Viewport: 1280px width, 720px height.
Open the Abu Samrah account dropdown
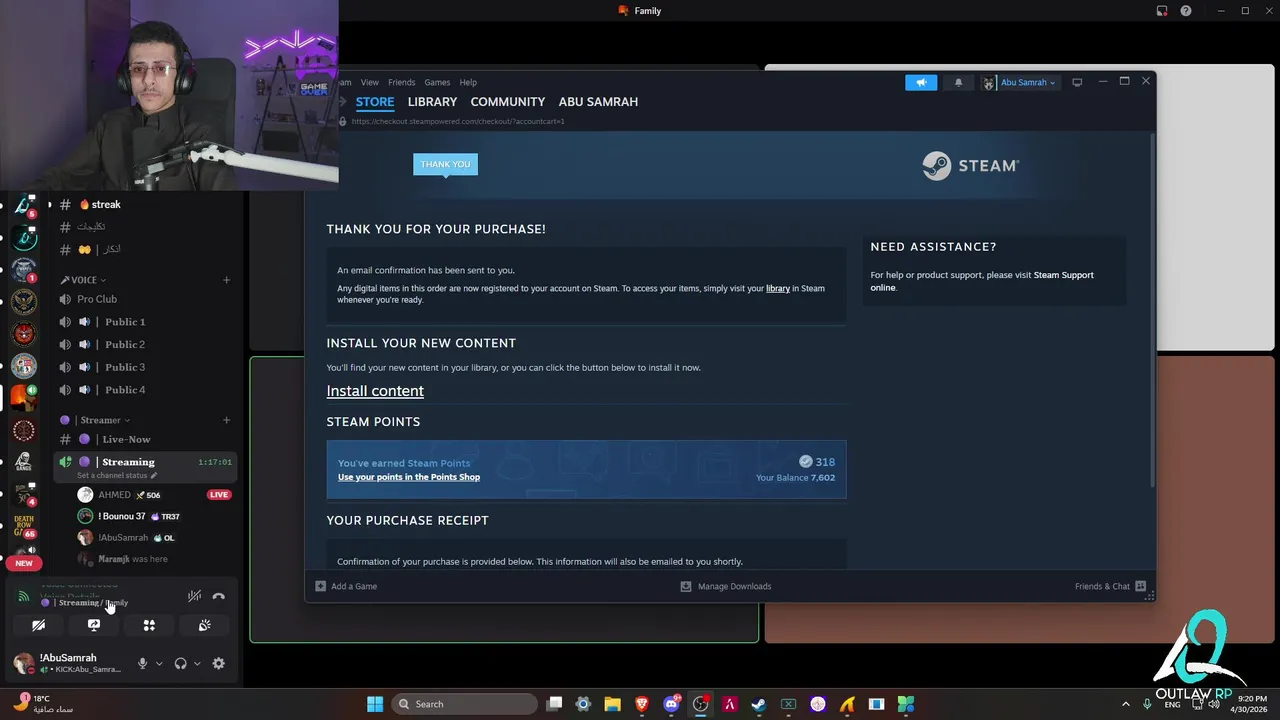coord(1019,83)
